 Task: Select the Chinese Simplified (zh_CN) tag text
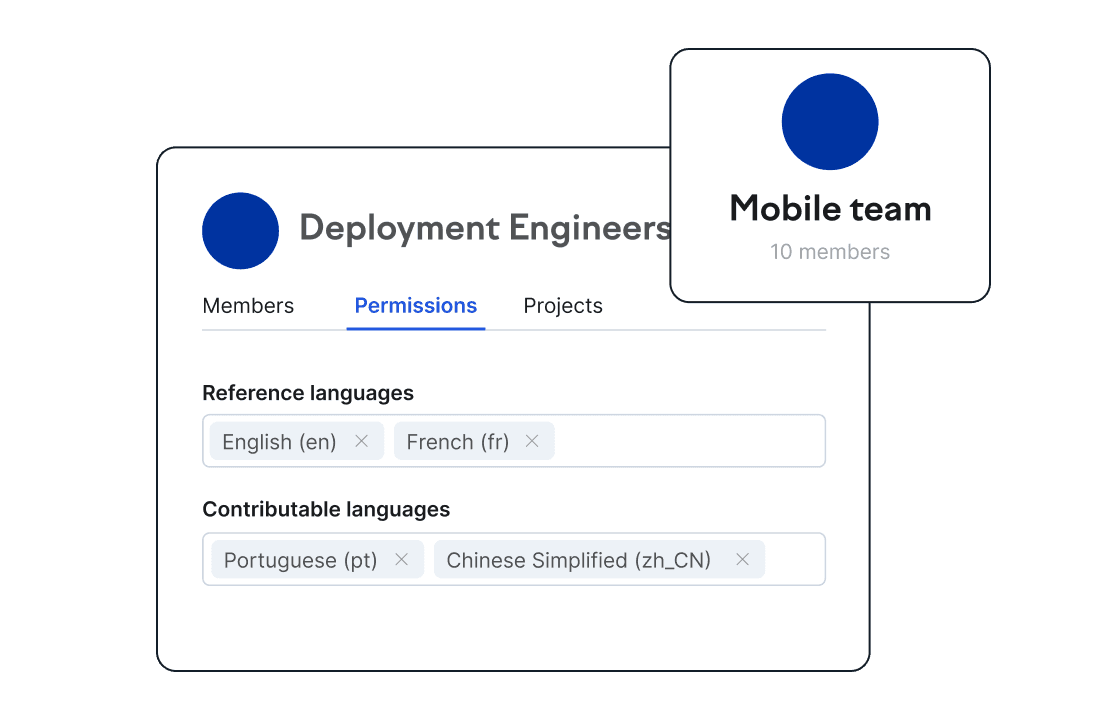(x=578, y=561)
